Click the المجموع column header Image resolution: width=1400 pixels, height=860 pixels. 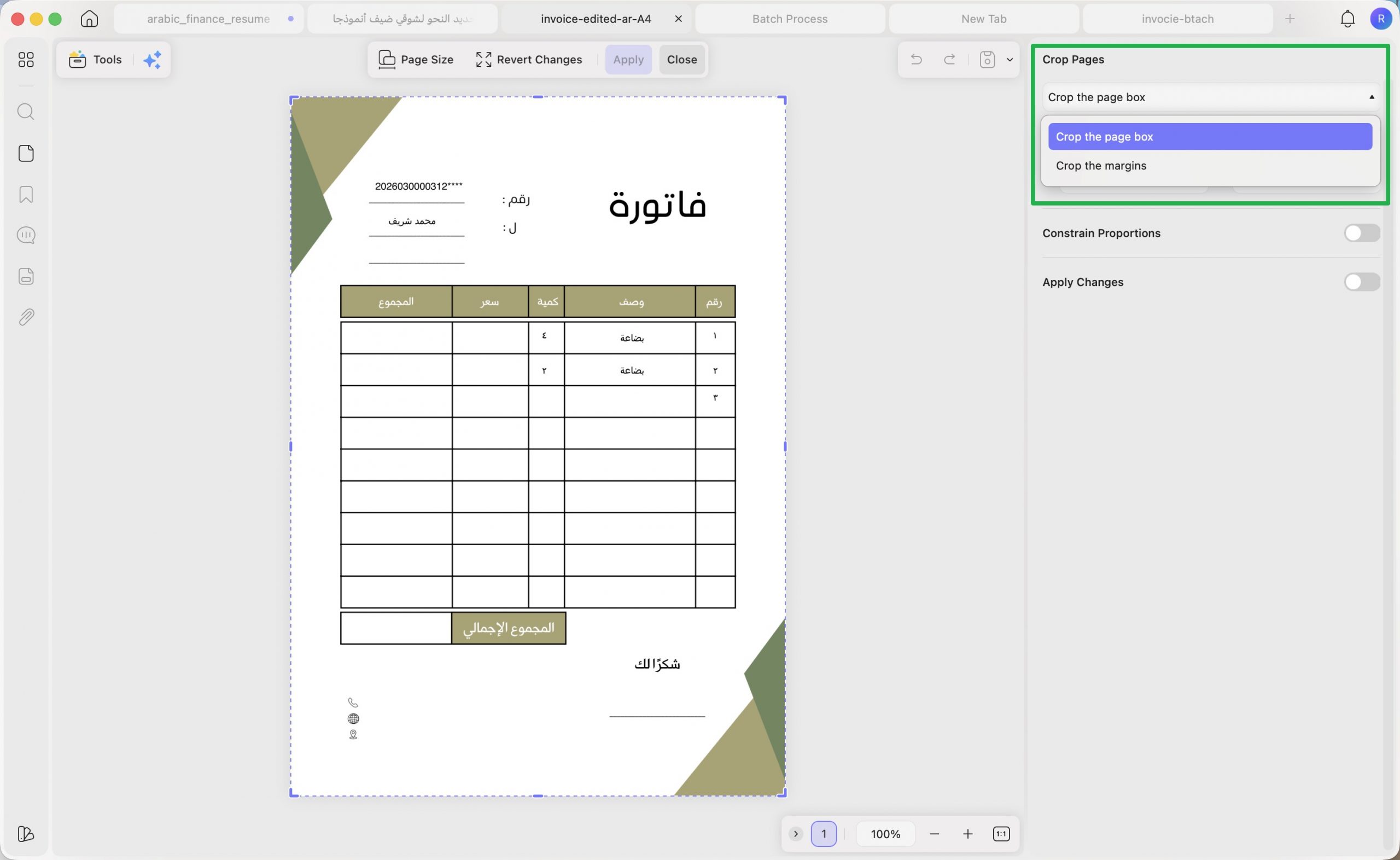(396, 301)
